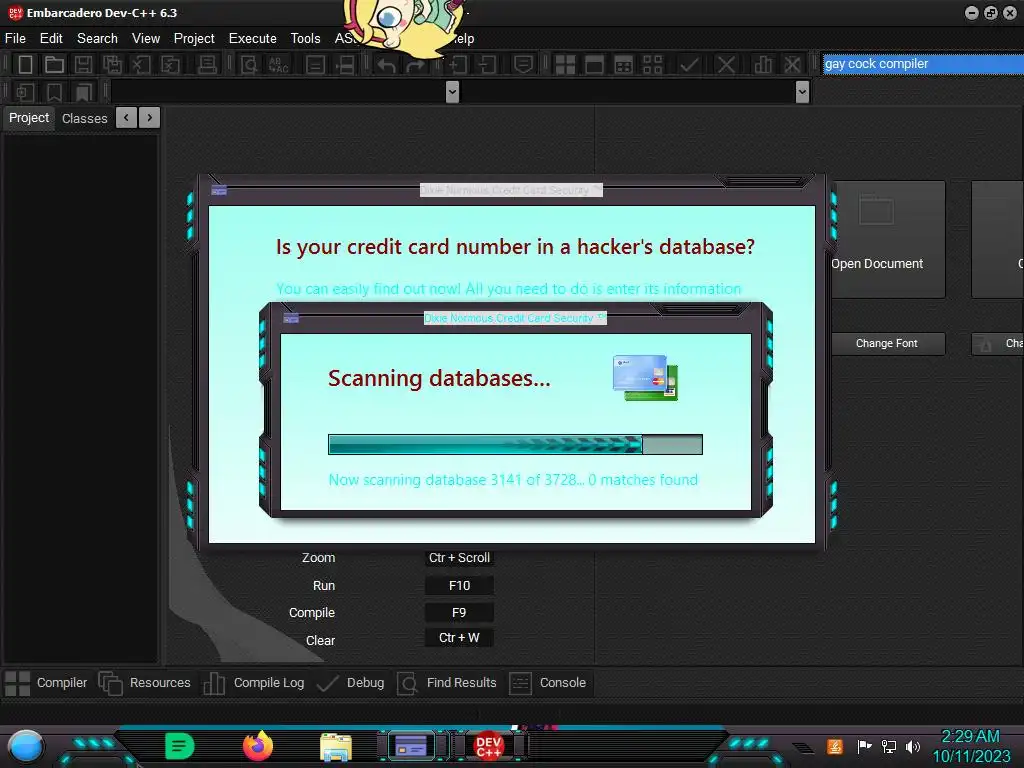Click the Undo arrow icon
Image resolution: width=1024 pixels, height=768 pixels.
point(386,65)
